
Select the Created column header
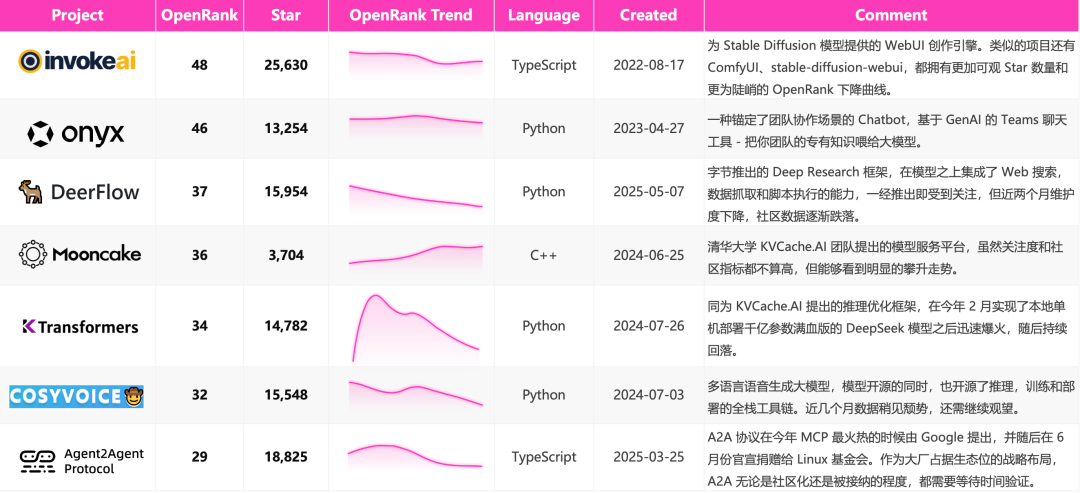pos(648,15)
